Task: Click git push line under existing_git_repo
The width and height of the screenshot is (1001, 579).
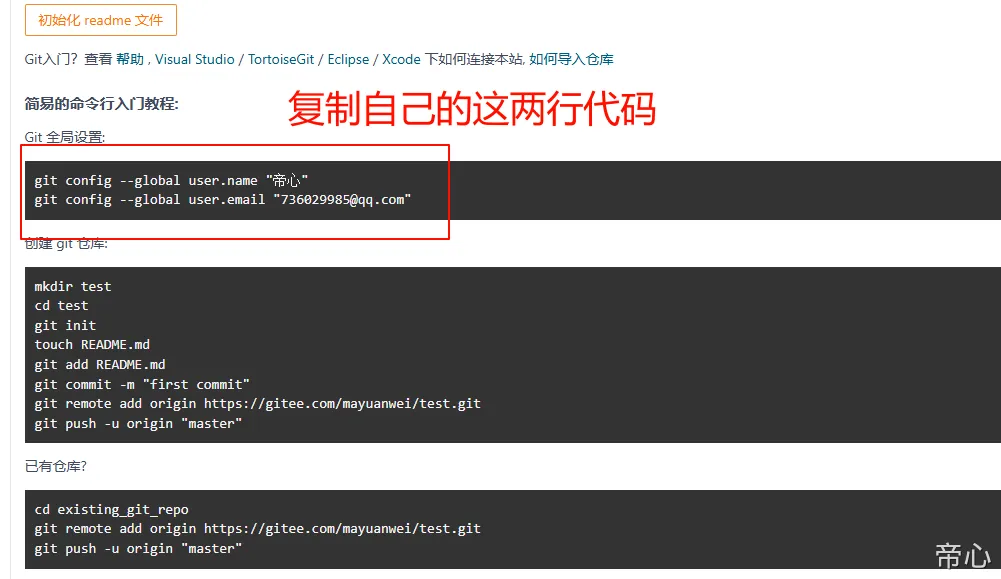Action: (x=138, y=548)
